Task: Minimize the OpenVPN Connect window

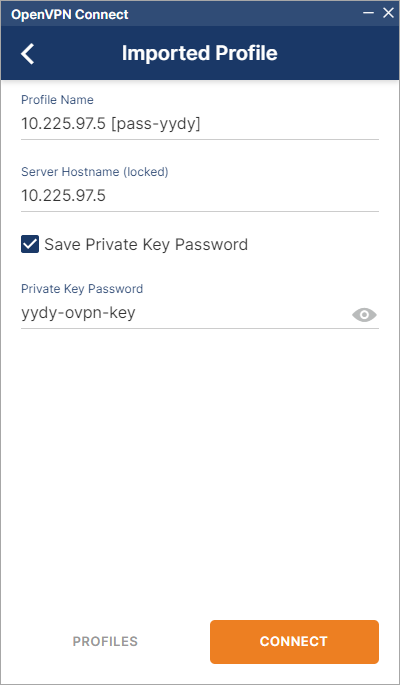Action: point(369,13)
